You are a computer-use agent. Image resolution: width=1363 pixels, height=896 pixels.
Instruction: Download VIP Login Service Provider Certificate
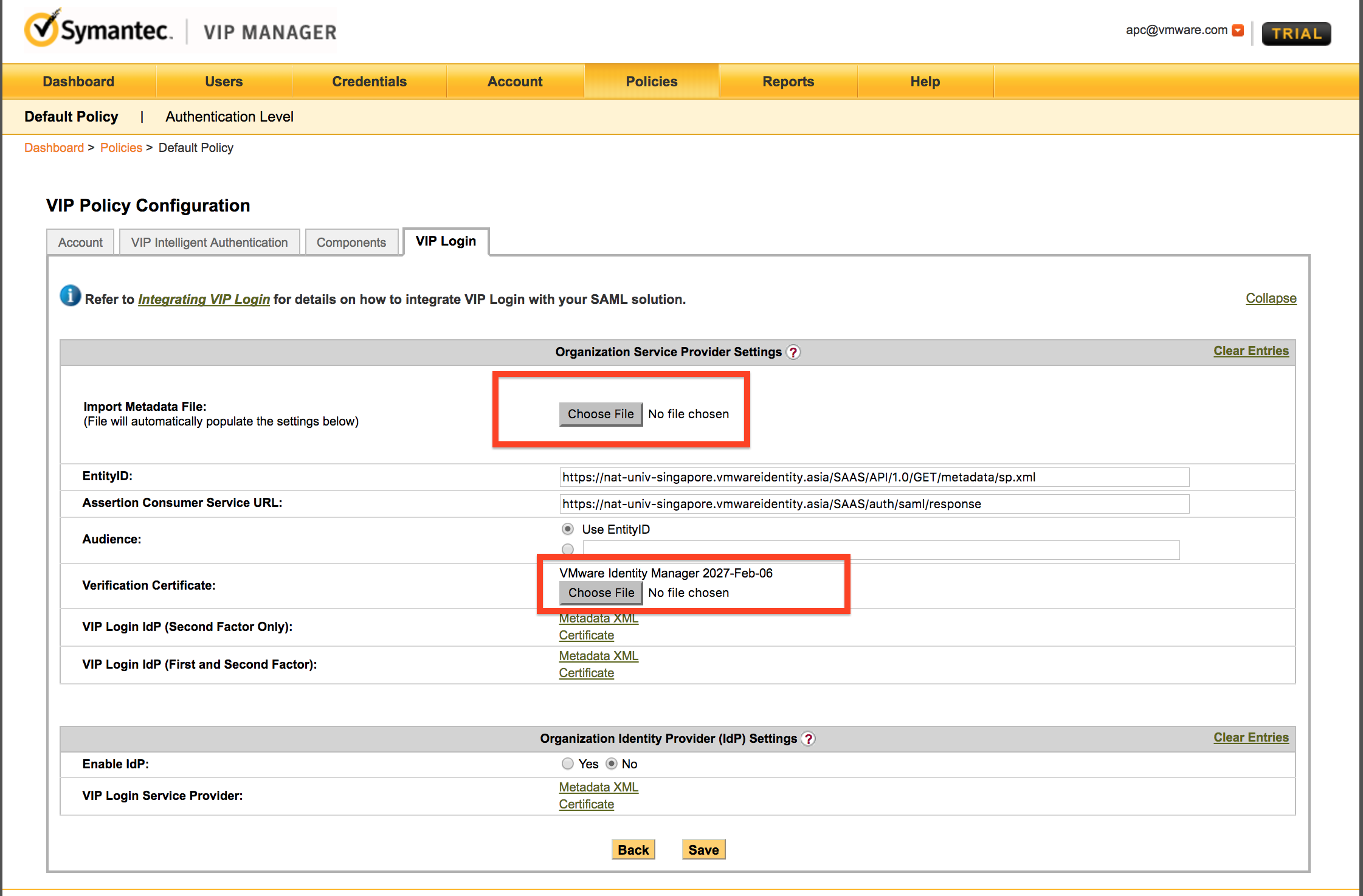[586, 804]
